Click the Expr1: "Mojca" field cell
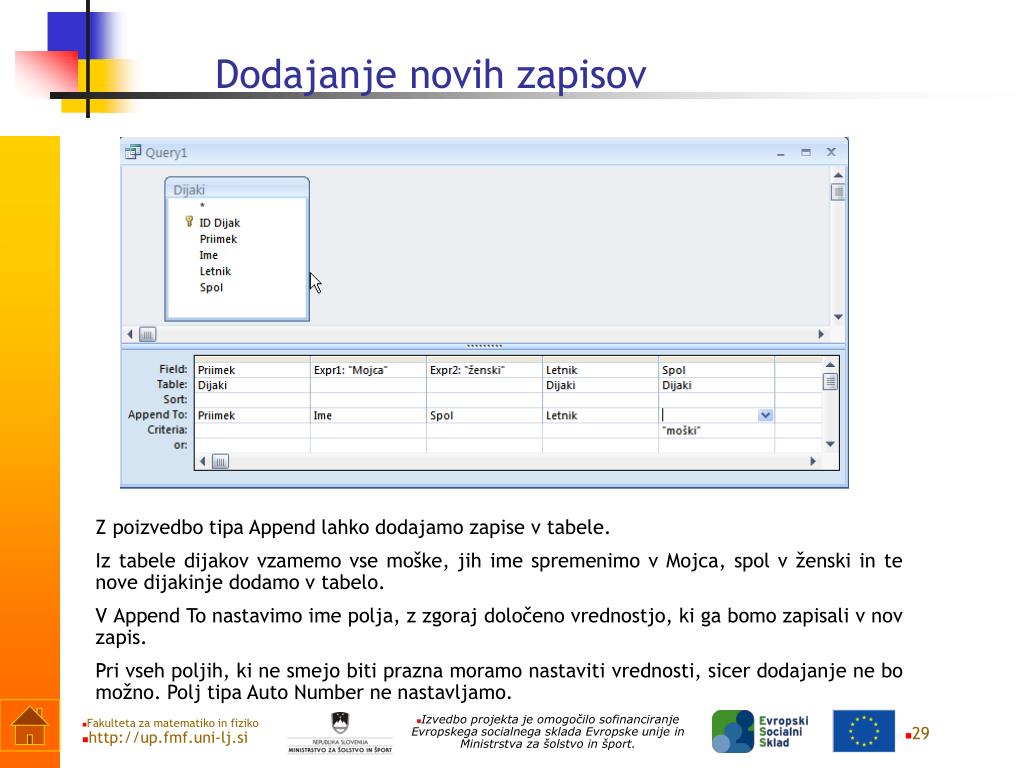 (x=368, y=370)
